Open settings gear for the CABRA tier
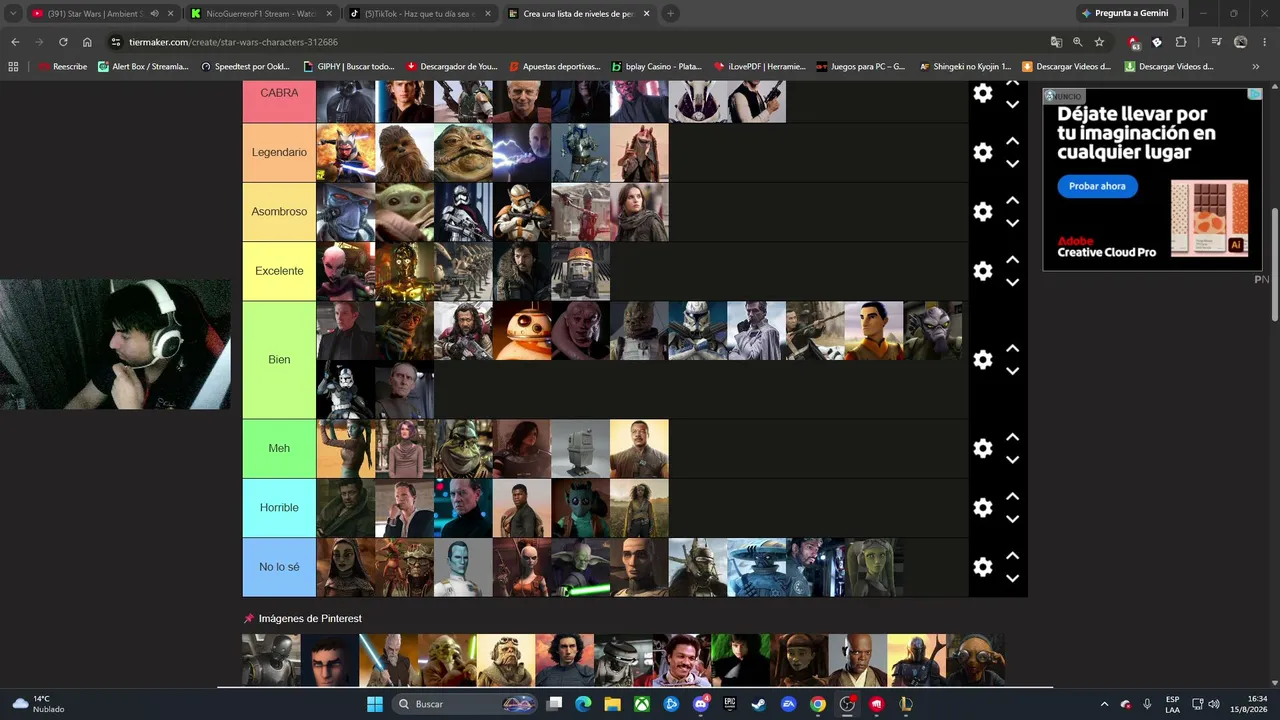 (983, 93)
